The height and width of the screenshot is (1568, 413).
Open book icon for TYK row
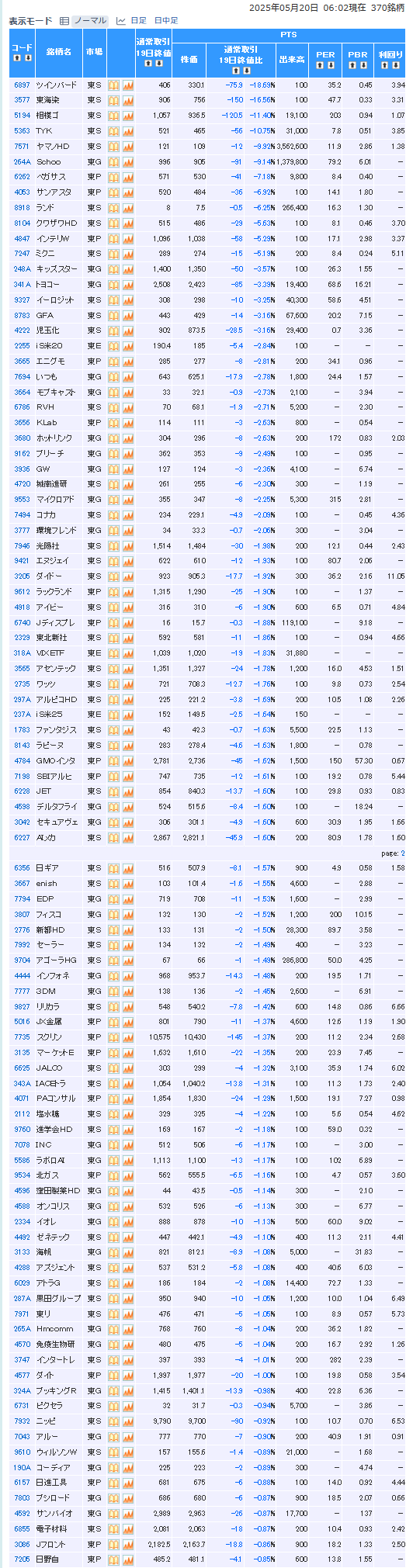point(113,131)
